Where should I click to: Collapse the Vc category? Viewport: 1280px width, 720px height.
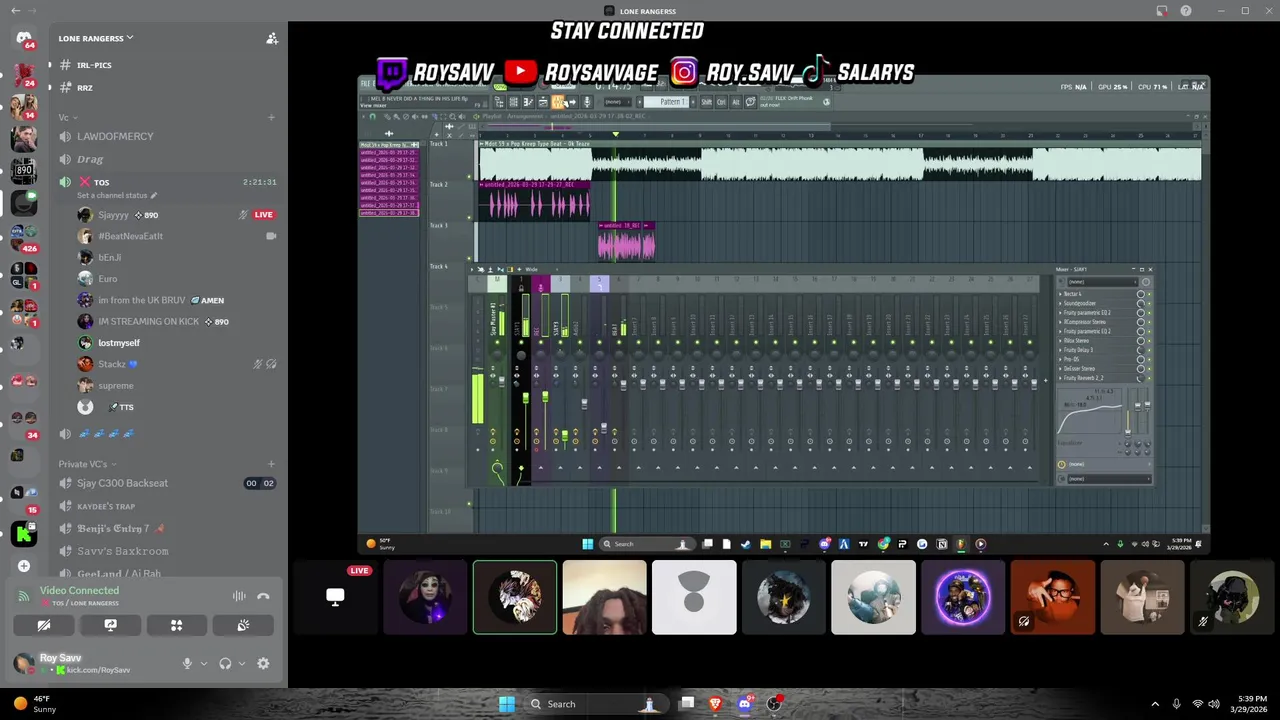pyautogui.click(x=66, y=117)
